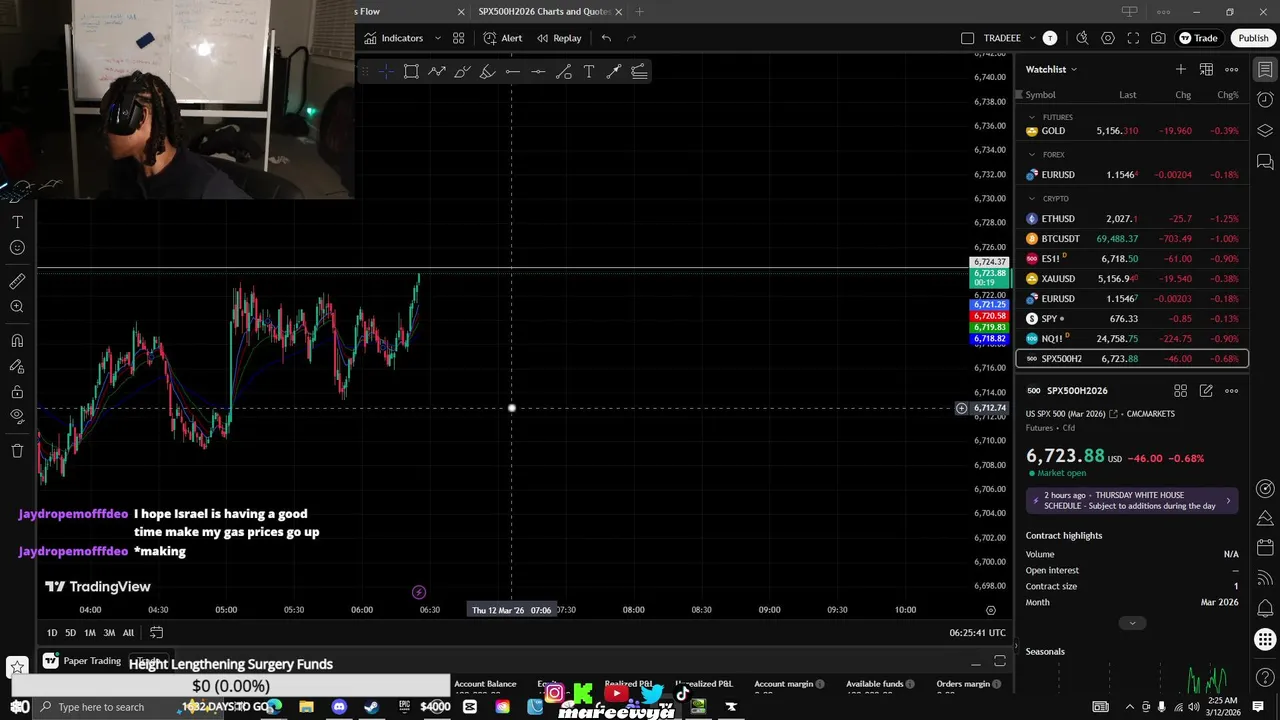Create a new Alert

(502, 38)
